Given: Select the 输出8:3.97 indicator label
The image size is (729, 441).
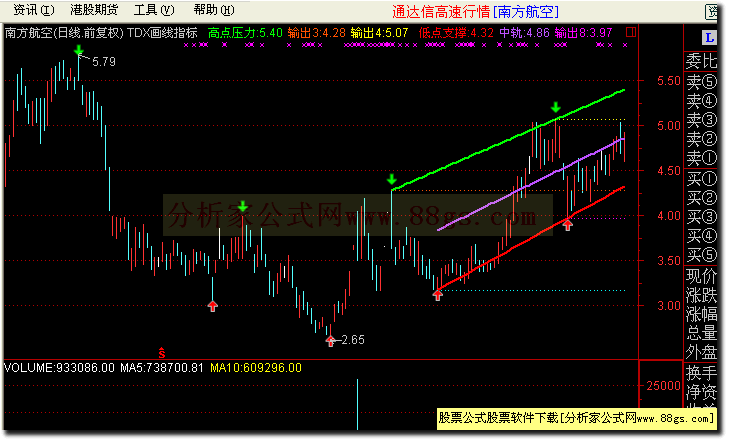Looking at the screenshot, I should pos(583,33).
